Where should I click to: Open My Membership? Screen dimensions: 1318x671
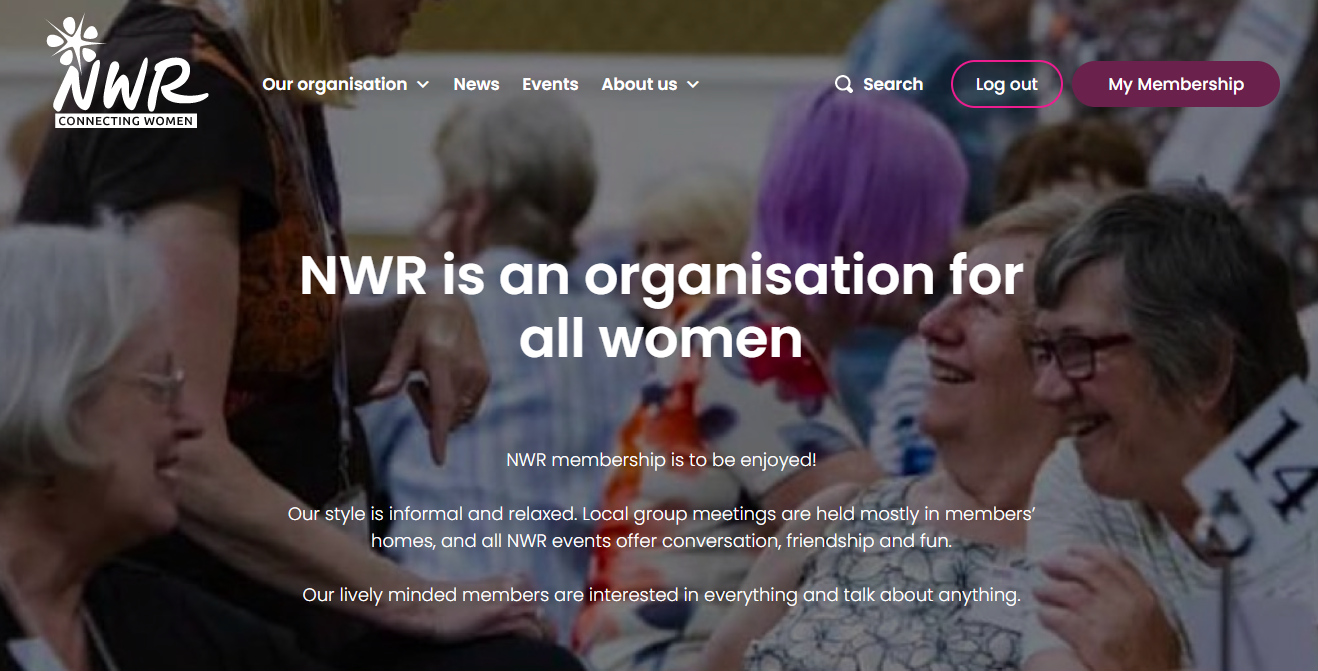click(x=1175, y=84)
